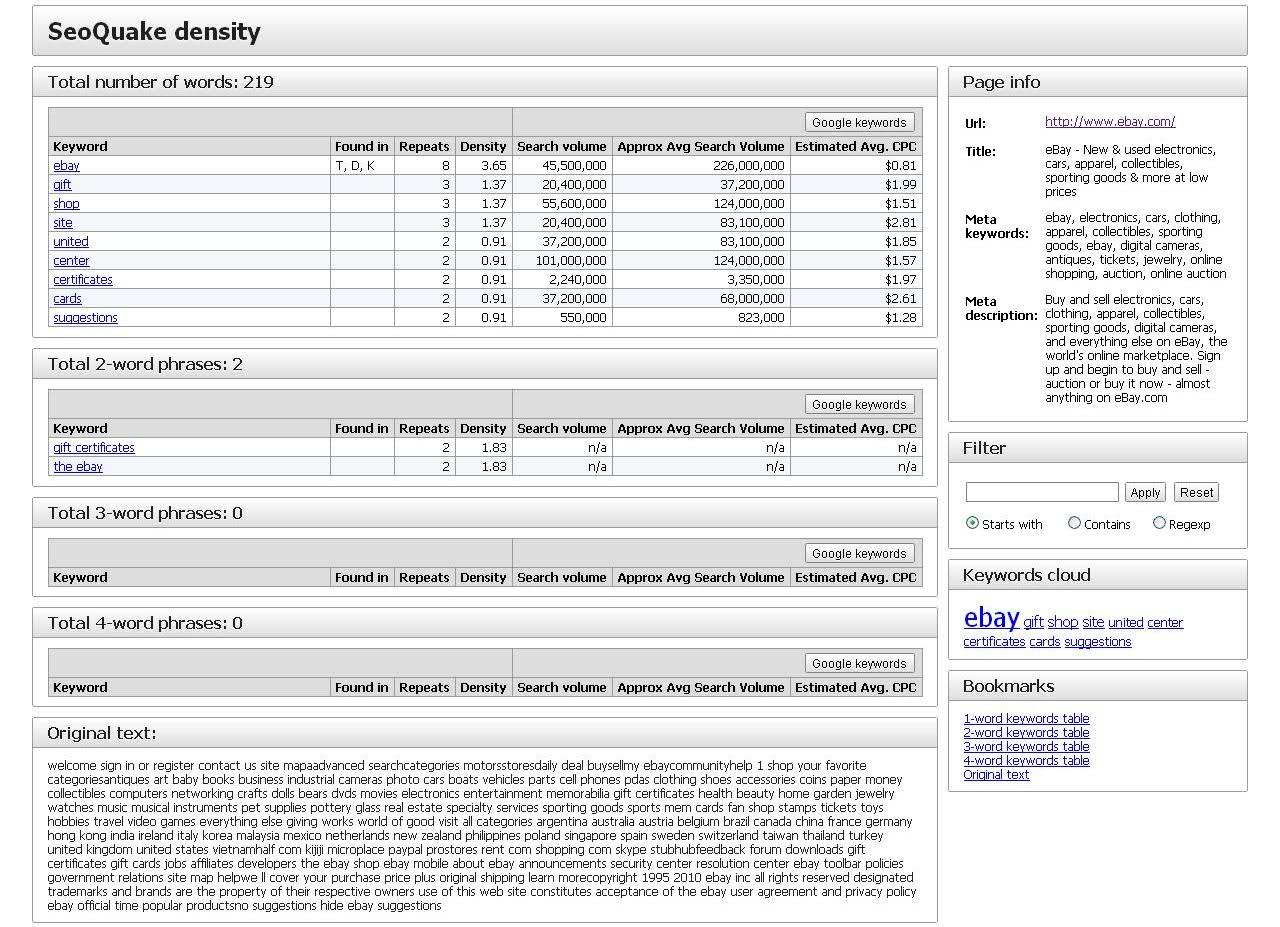
Task: Click 'suggestions' in the Keywords cloud
Action: 1098,642
